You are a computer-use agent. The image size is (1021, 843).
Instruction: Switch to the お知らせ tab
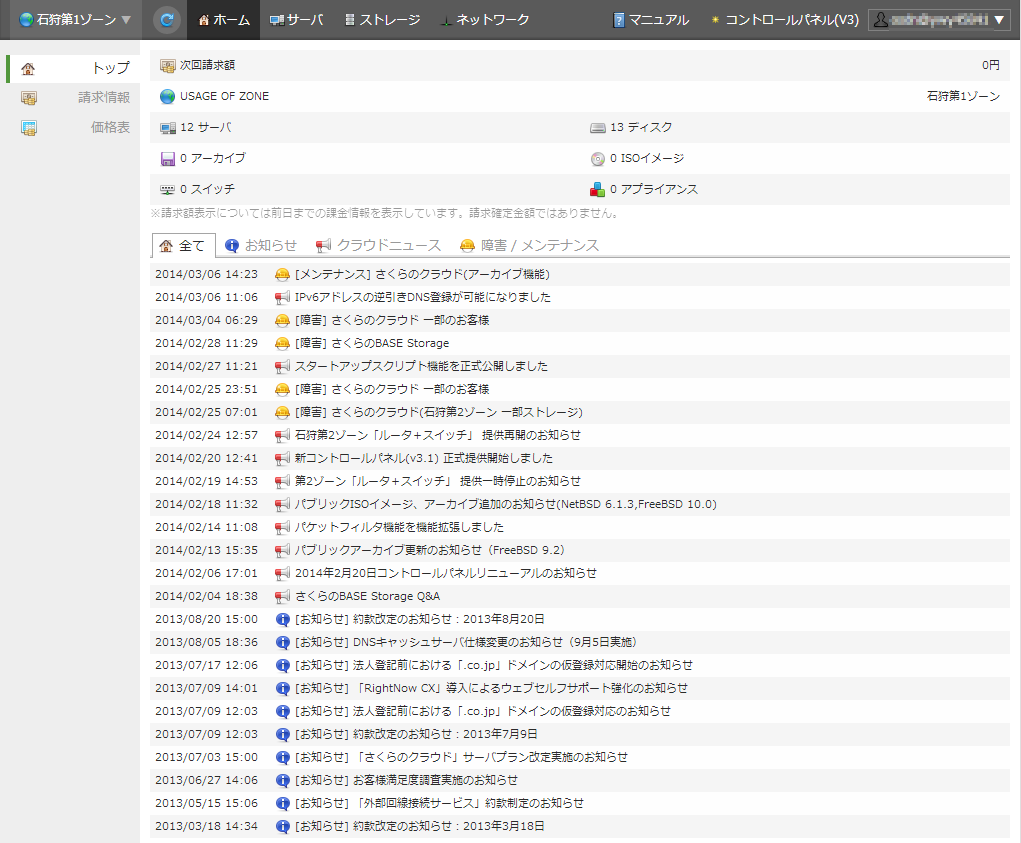point(261,245)
